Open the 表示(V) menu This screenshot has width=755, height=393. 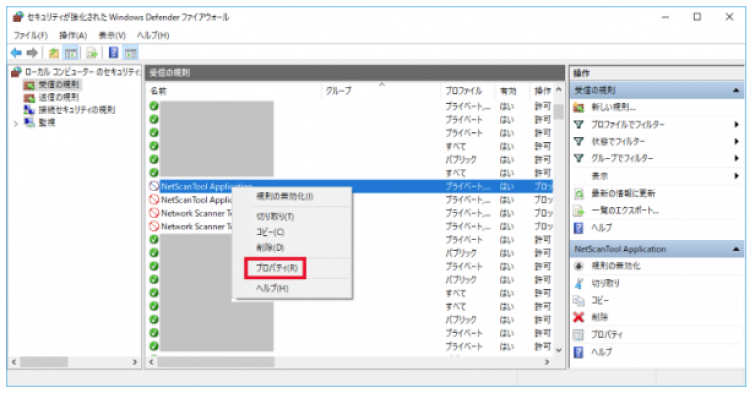112,35
